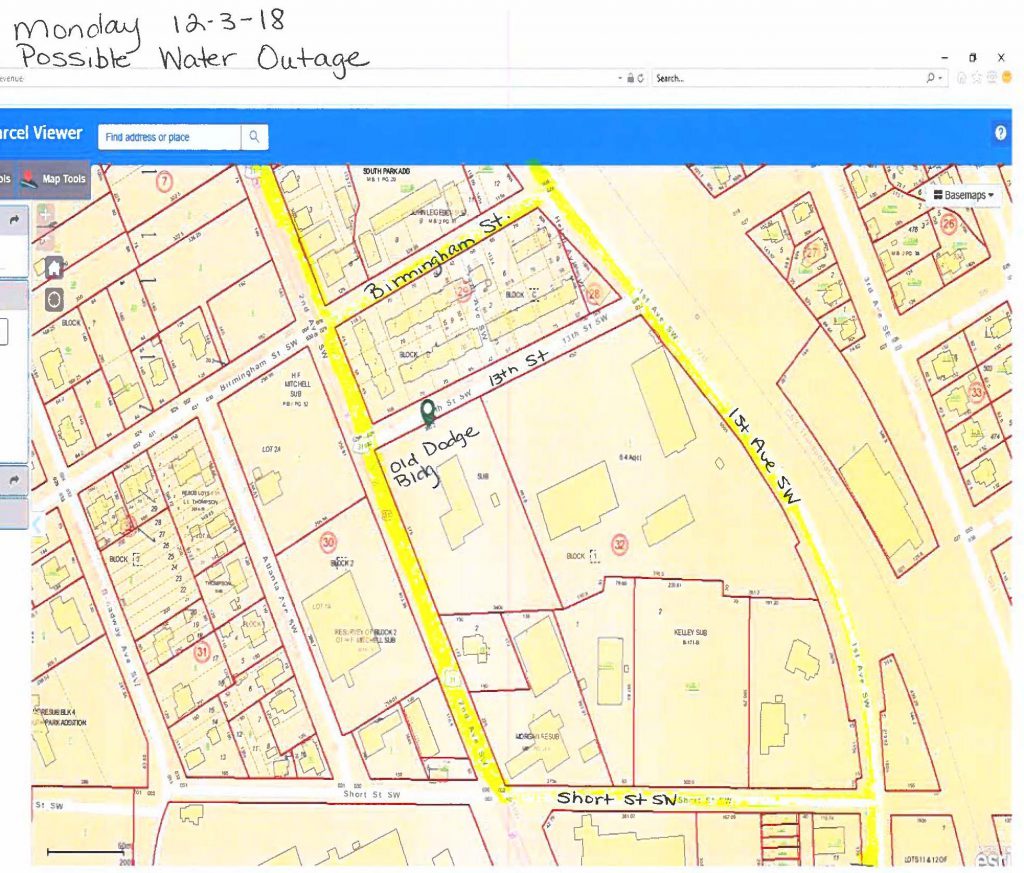Image resolution: width=1024 pixels, height=873 pixels.
Task: Select the green location pin on the map
Action: pos(428,413)
